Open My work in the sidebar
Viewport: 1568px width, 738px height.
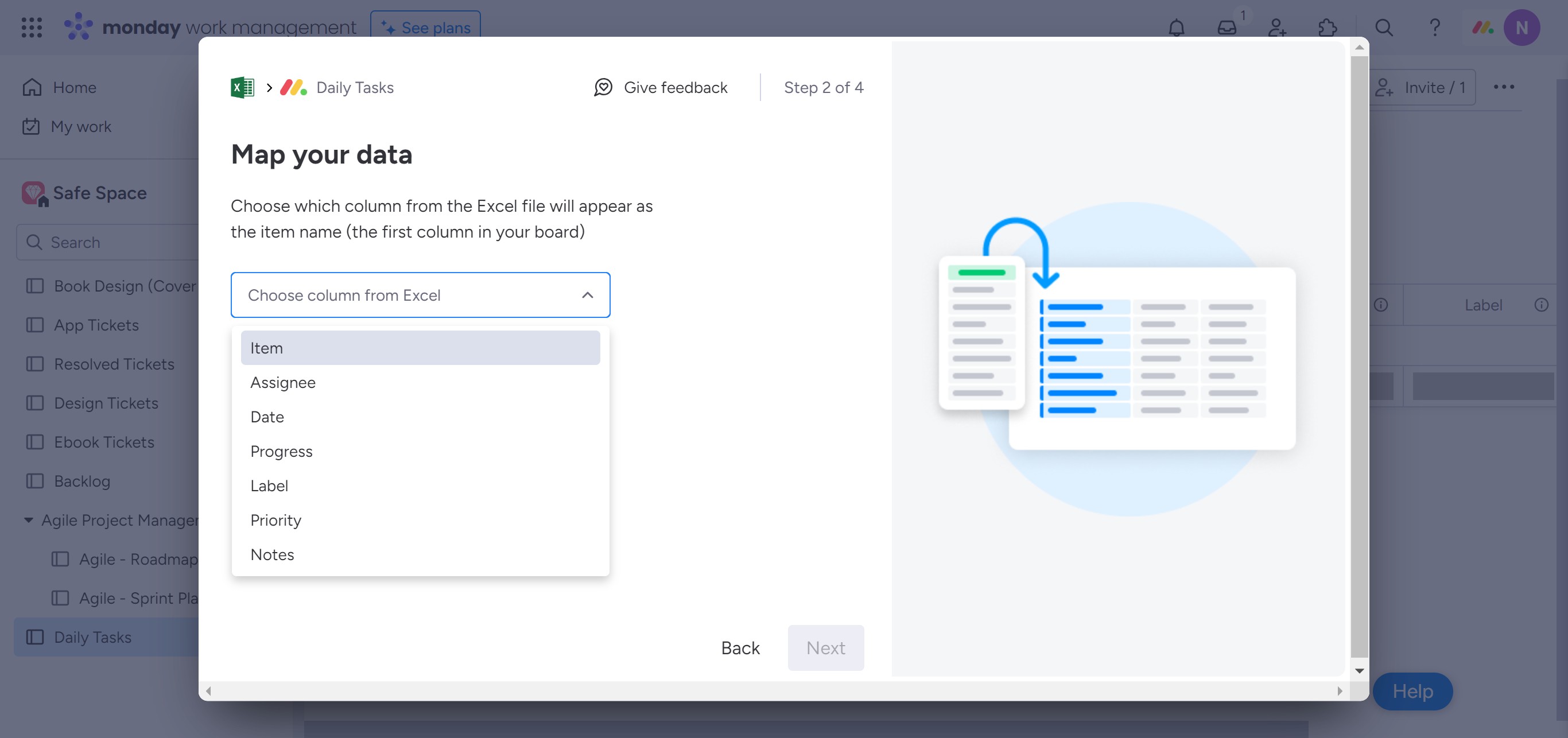click(80, 127)
